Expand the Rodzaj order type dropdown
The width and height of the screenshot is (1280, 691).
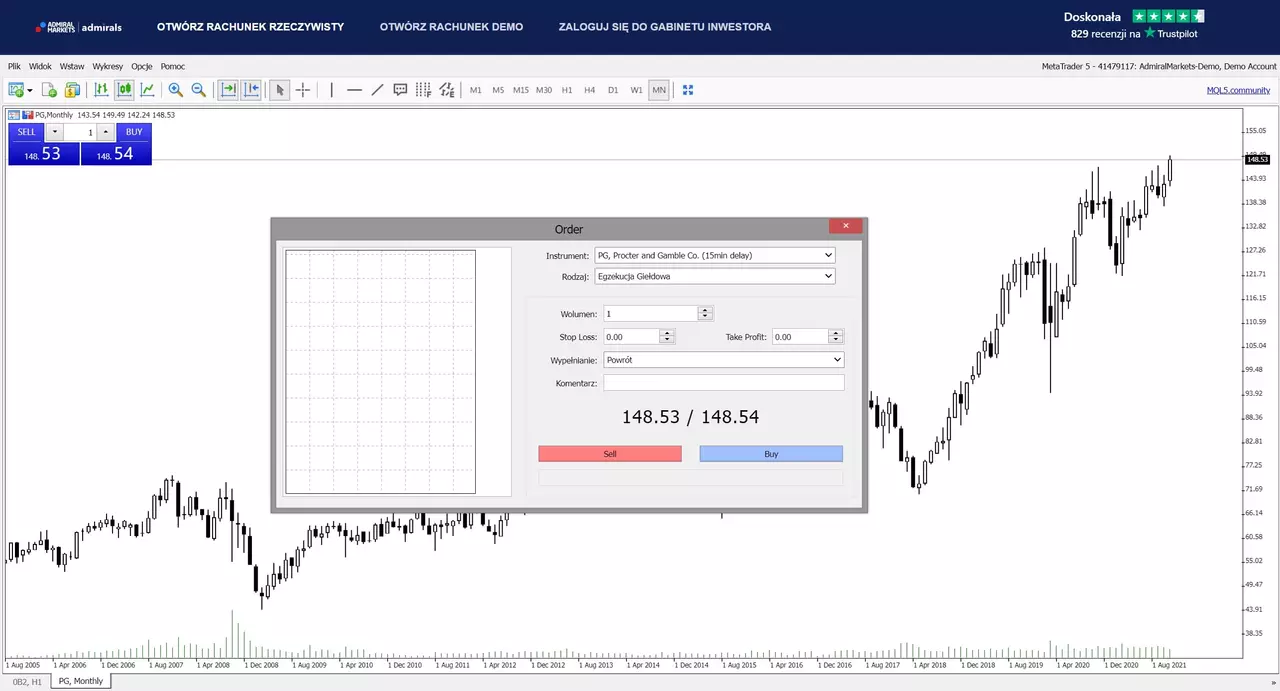(x=714, y=276)
